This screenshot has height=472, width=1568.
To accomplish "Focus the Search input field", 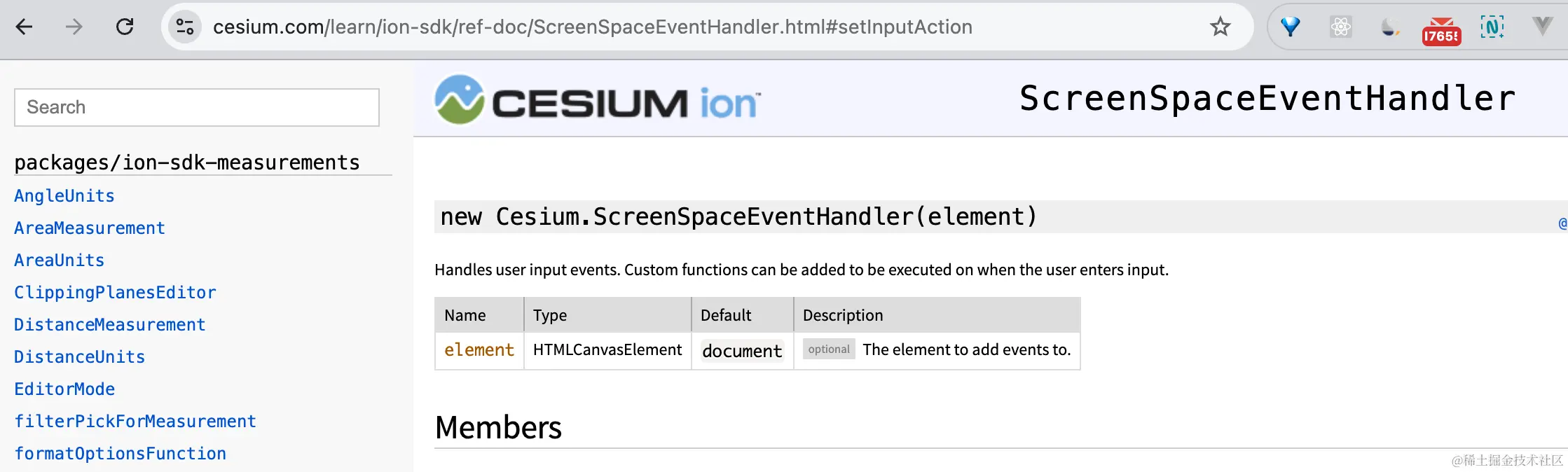I will [x=197, y=107].
